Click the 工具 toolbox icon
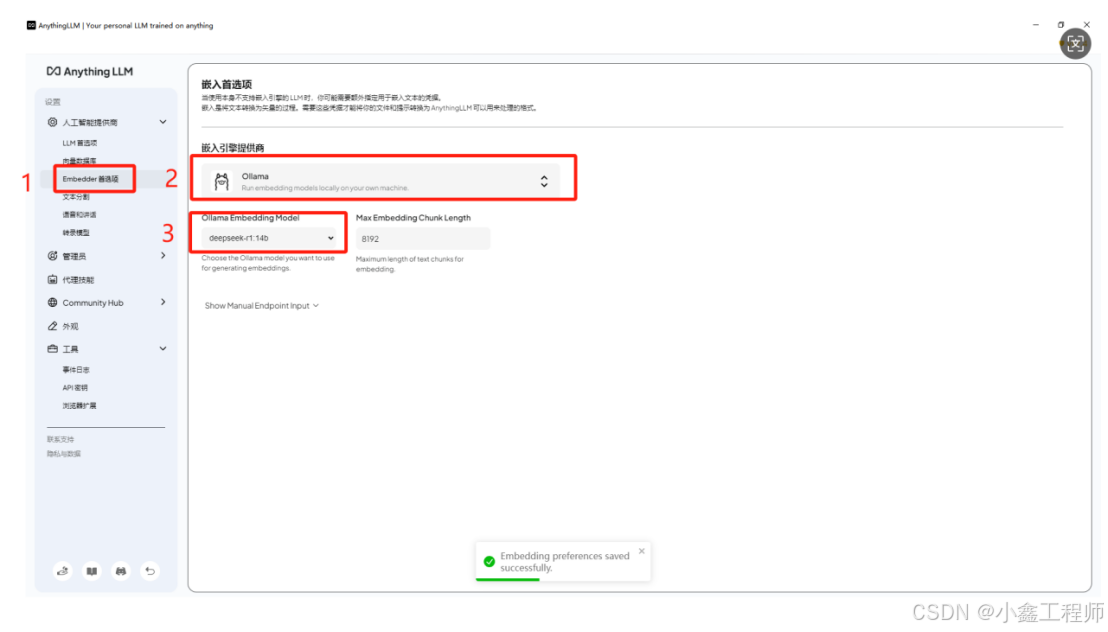 [52, 349]
